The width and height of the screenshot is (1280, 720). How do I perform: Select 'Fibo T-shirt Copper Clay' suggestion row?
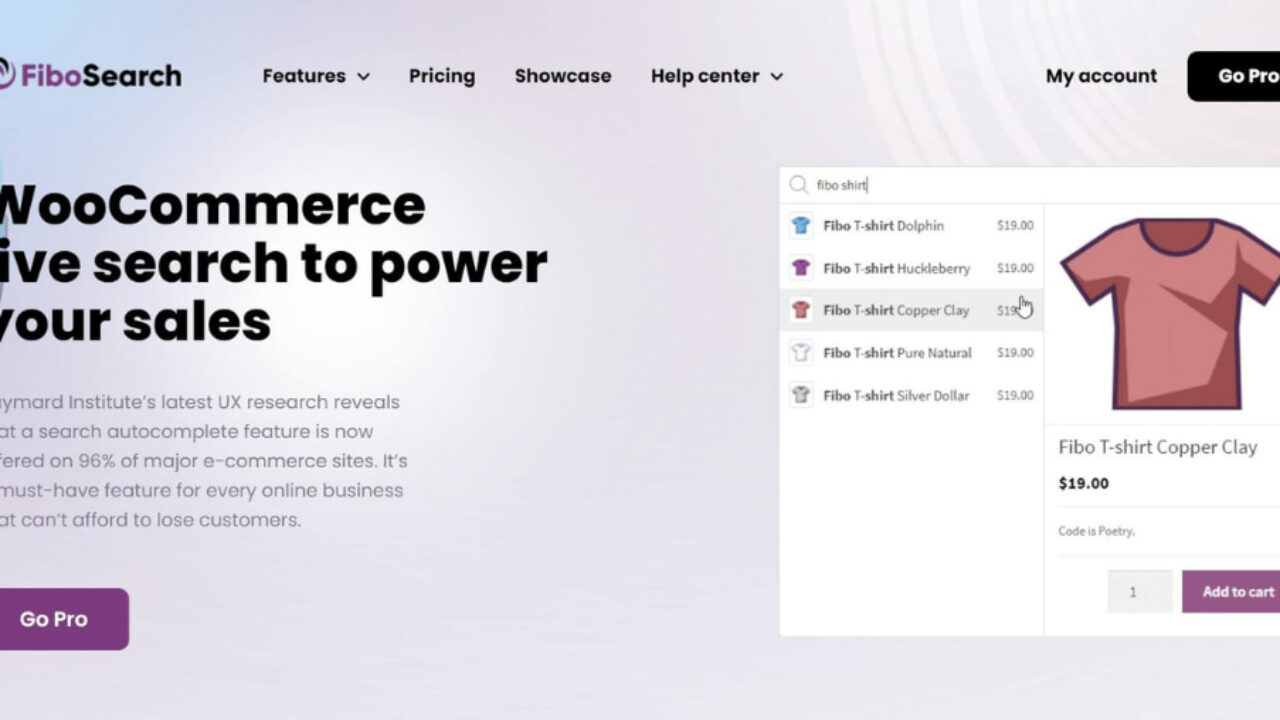tap(911, 310)
